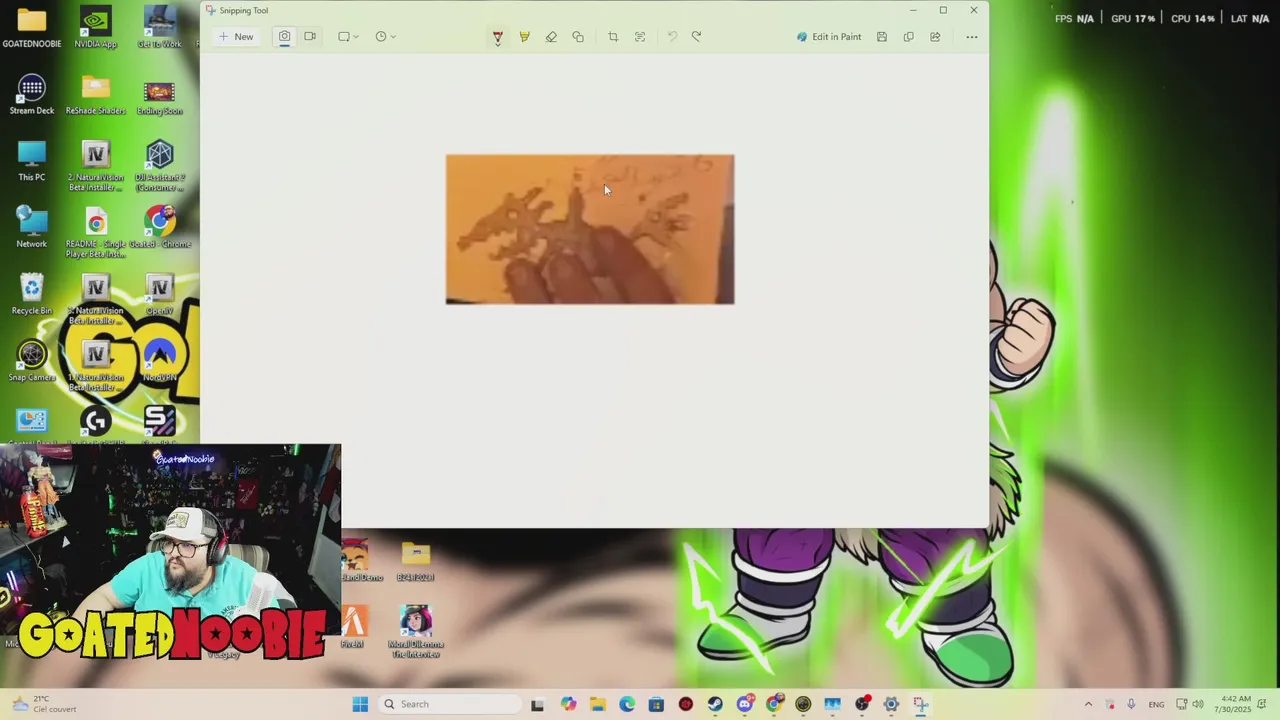Open Settings gear from taskbar
The width and height of the screenshot is (1280, 720).
891,704
